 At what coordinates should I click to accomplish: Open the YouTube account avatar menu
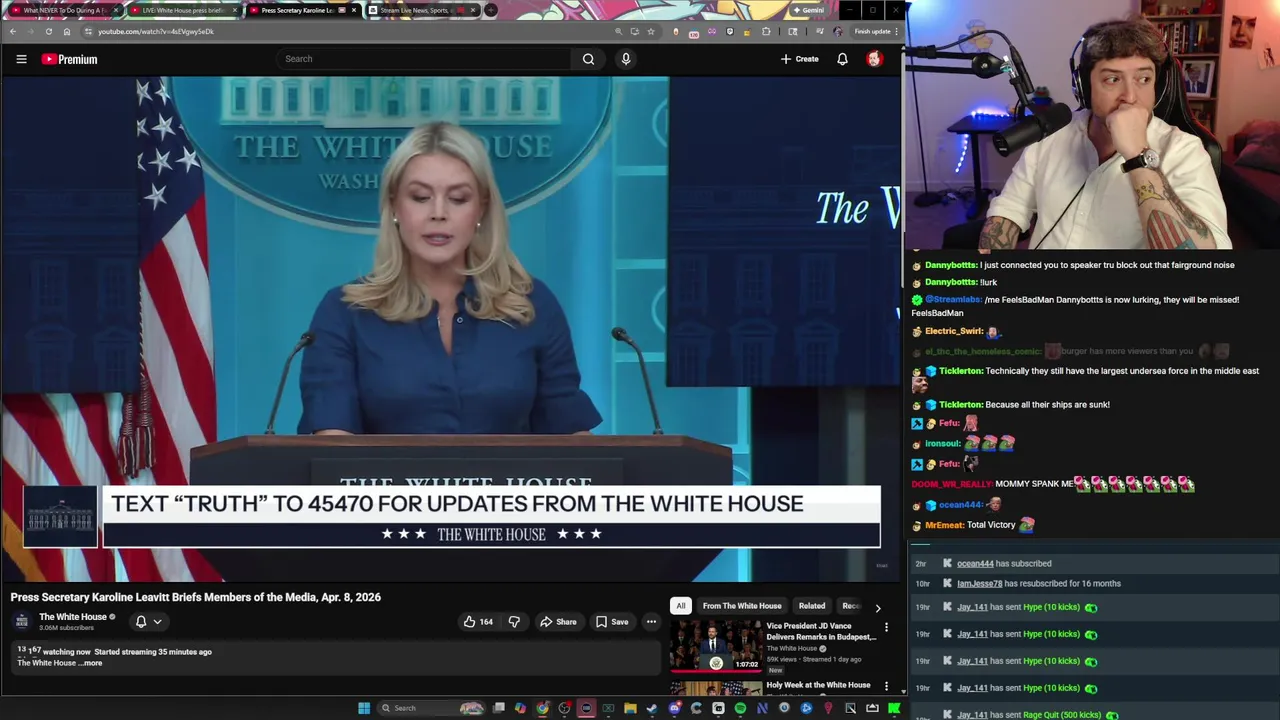(x=874, y=59)
